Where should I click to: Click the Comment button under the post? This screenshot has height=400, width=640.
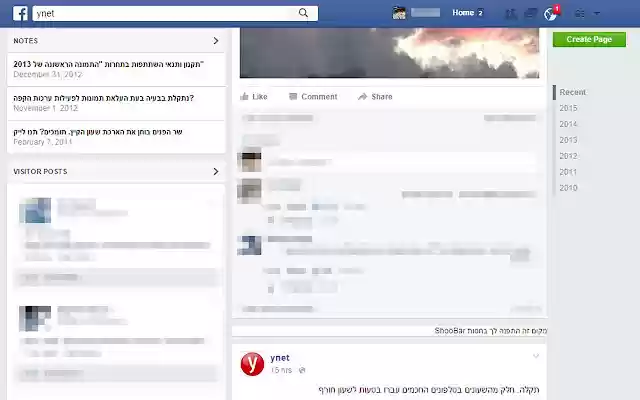pyautogui.click(x=313, y=97)
